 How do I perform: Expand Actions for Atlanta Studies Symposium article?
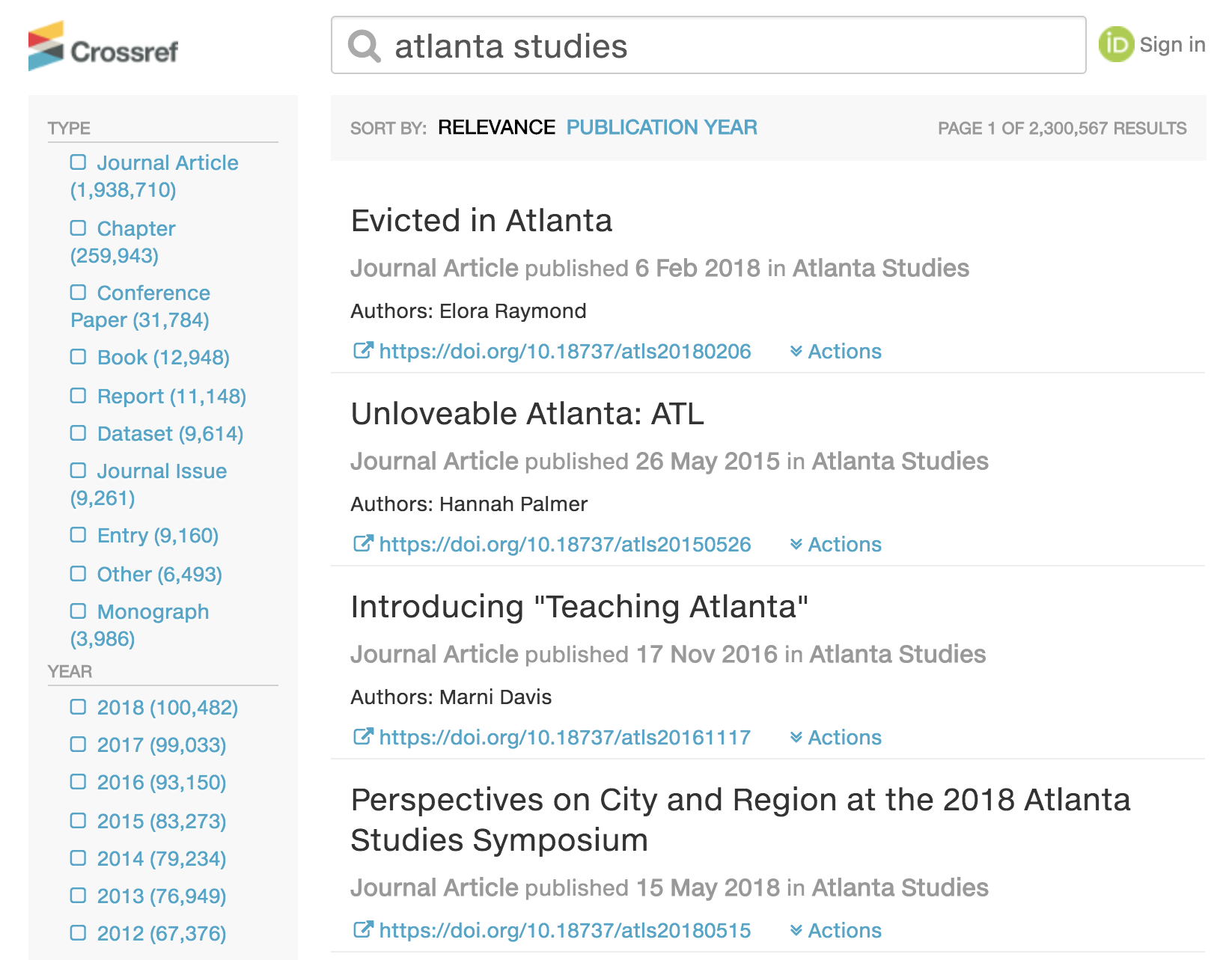835,930
